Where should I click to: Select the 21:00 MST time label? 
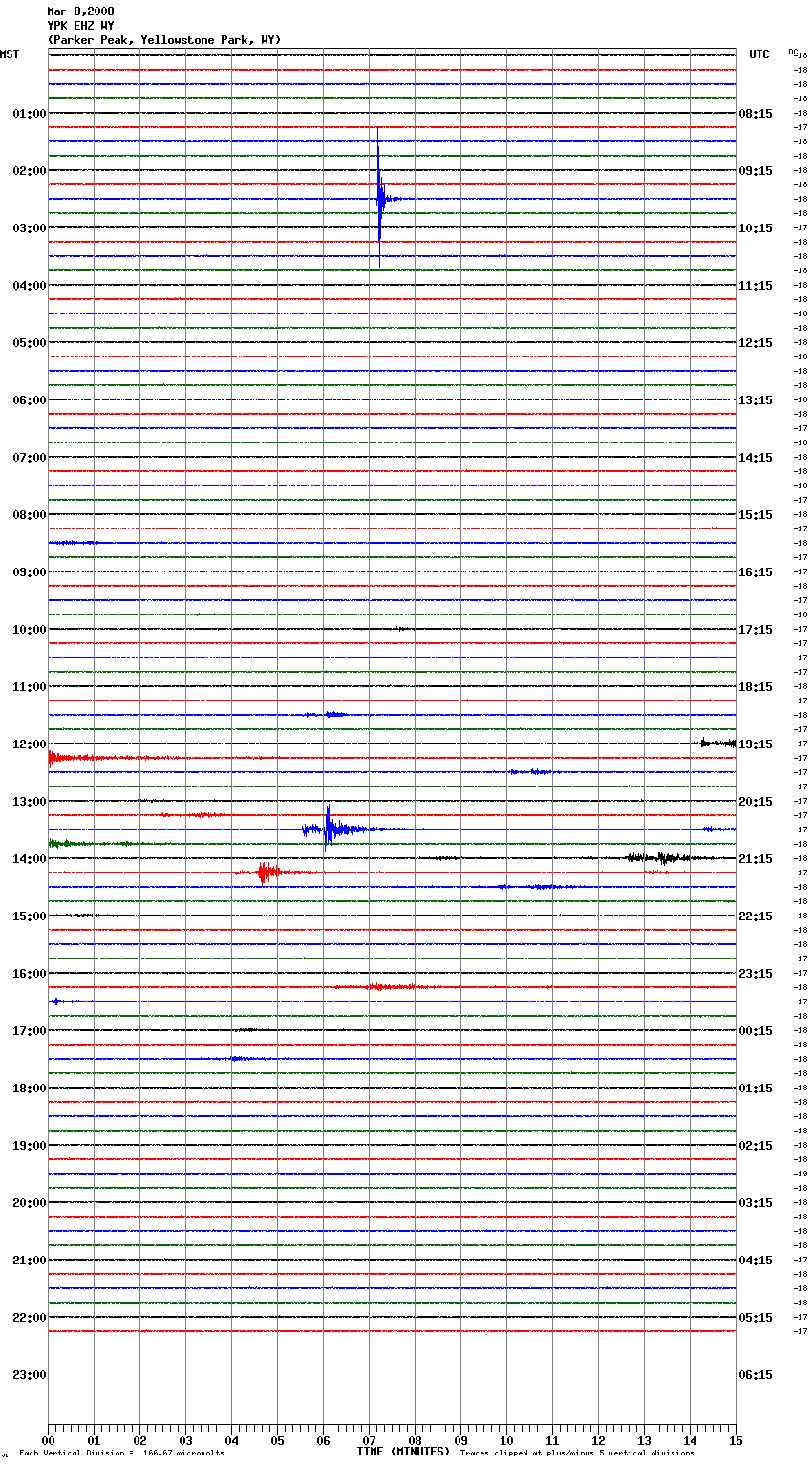(x=29, y=1261)
